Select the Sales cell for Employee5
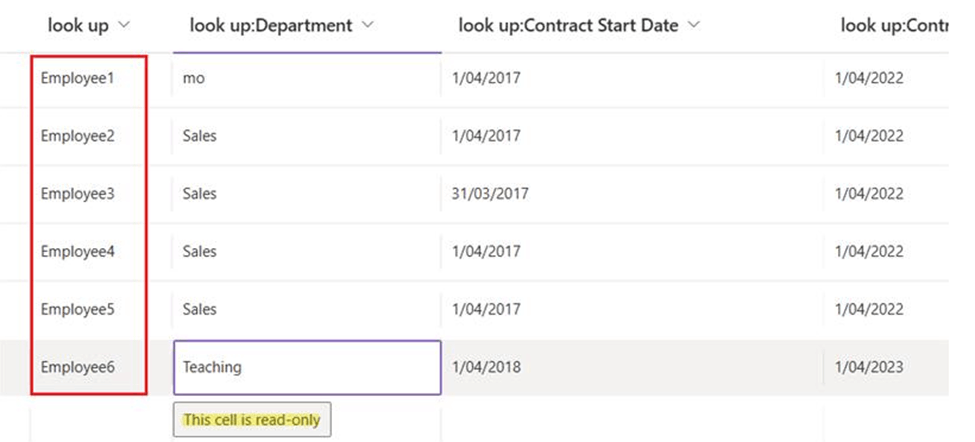This screenshot has width=975, height=442. pyautogui.click(x=306, y=310)
